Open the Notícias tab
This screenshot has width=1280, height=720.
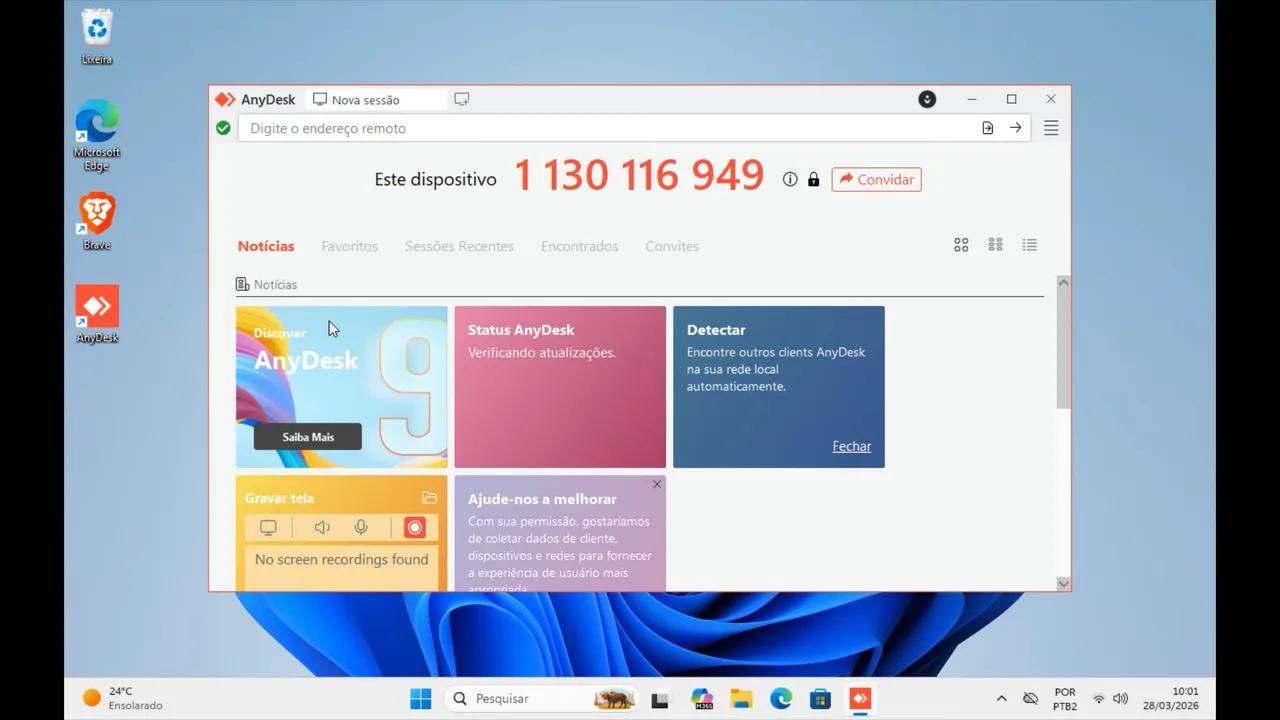[x=266, y=246]
